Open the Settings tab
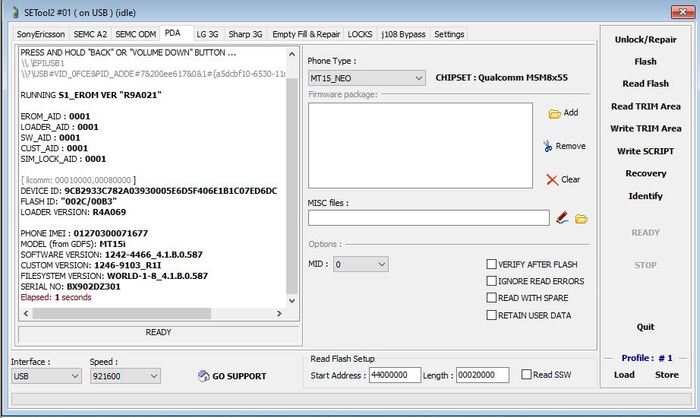The width and height of the screenshot is (700, 418). [x=449, y=34]
